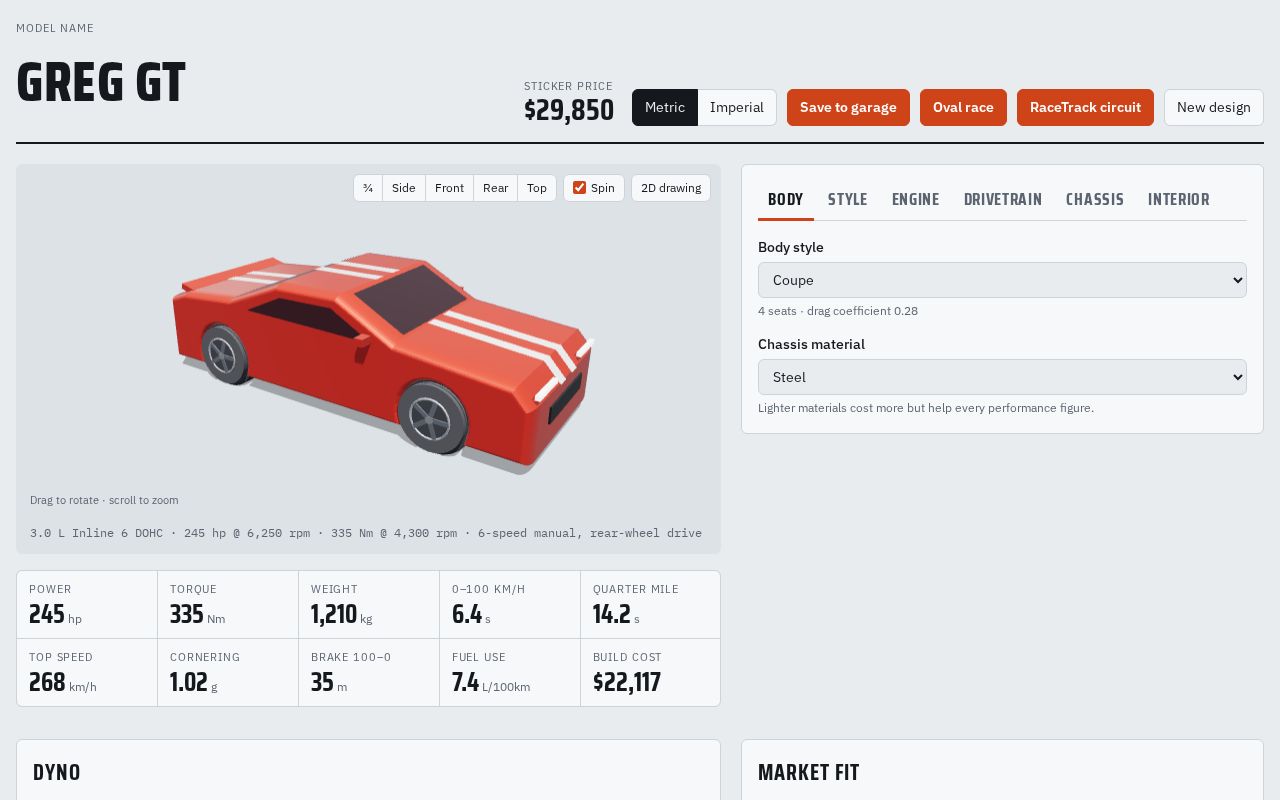Click the engine spec summary line
Image resolution: width=1280 pixels, height=800 pixels.
[x=366, y=533]
